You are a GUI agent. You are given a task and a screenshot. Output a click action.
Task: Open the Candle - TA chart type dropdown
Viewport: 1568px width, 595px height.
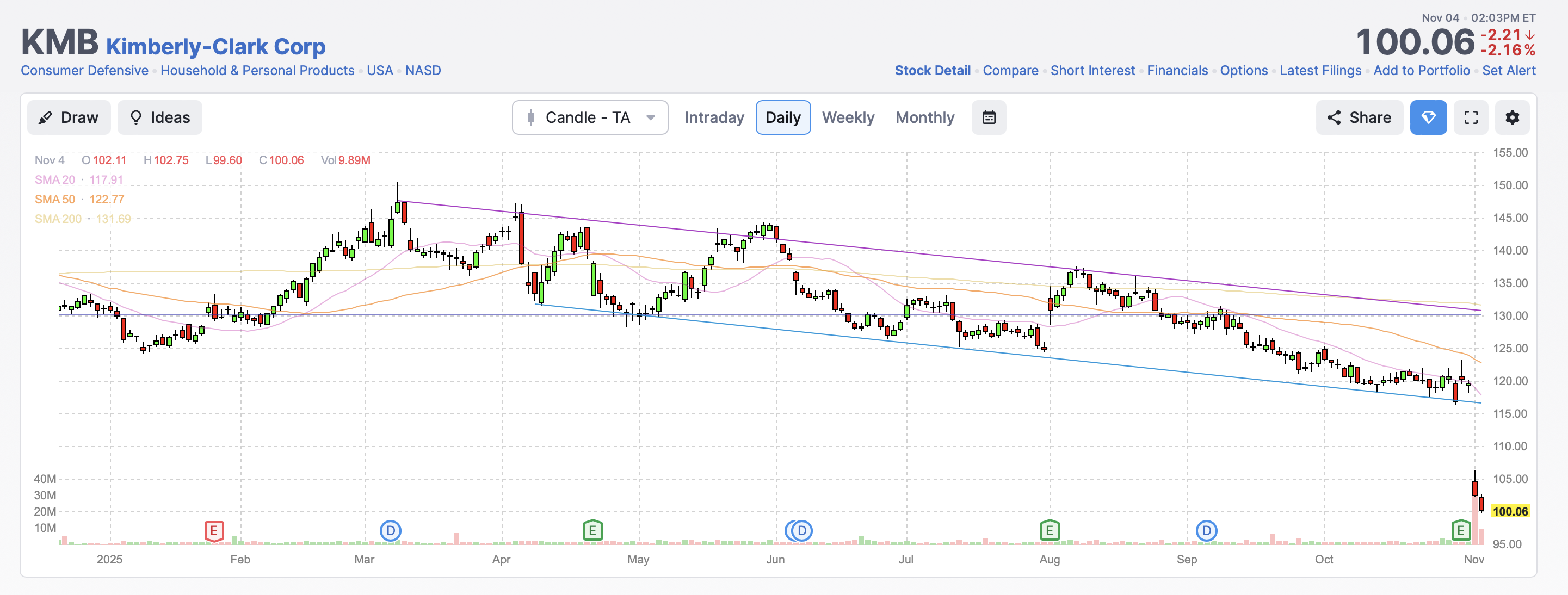tap(589, 117)
